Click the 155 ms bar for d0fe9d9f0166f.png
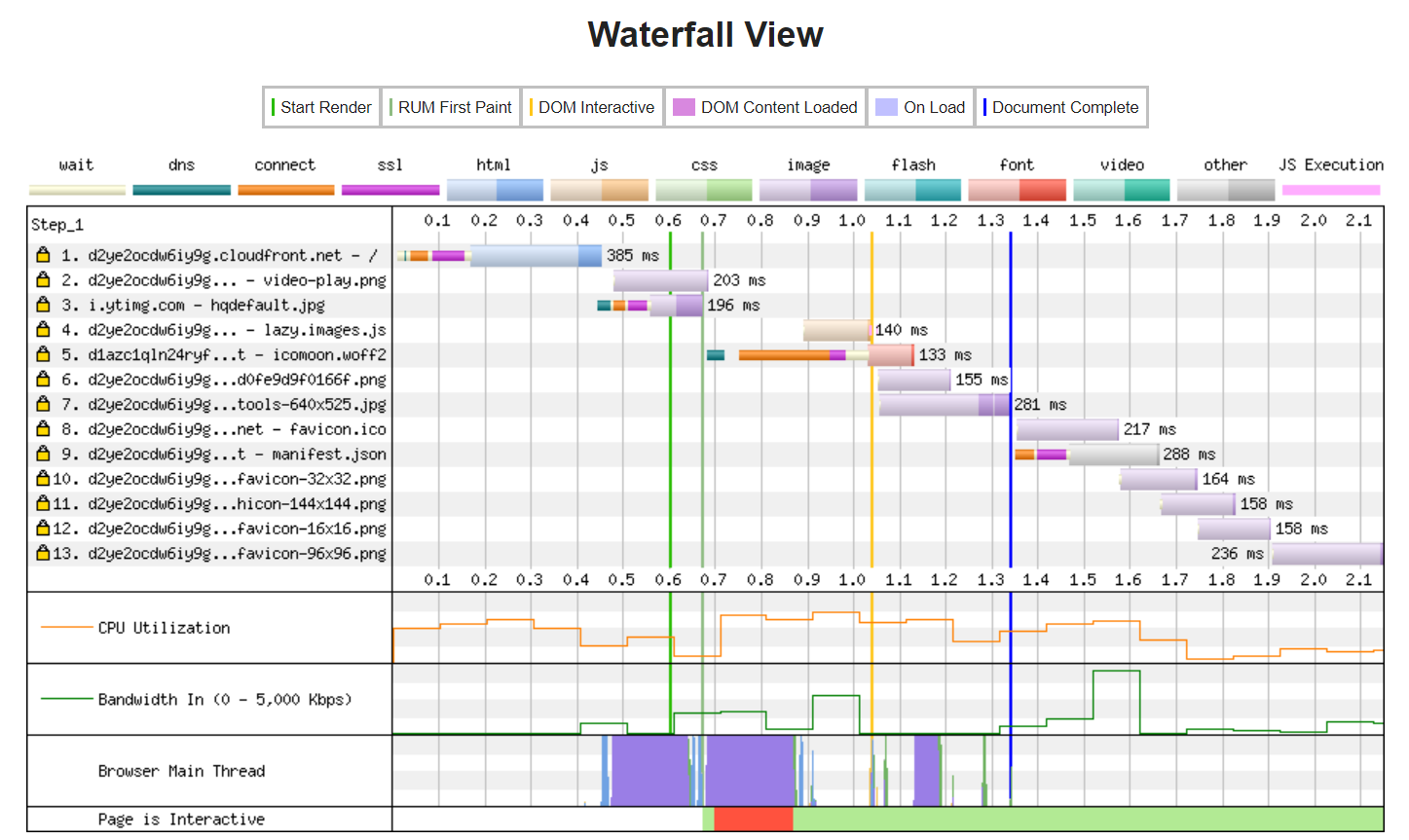 [914, 380]
